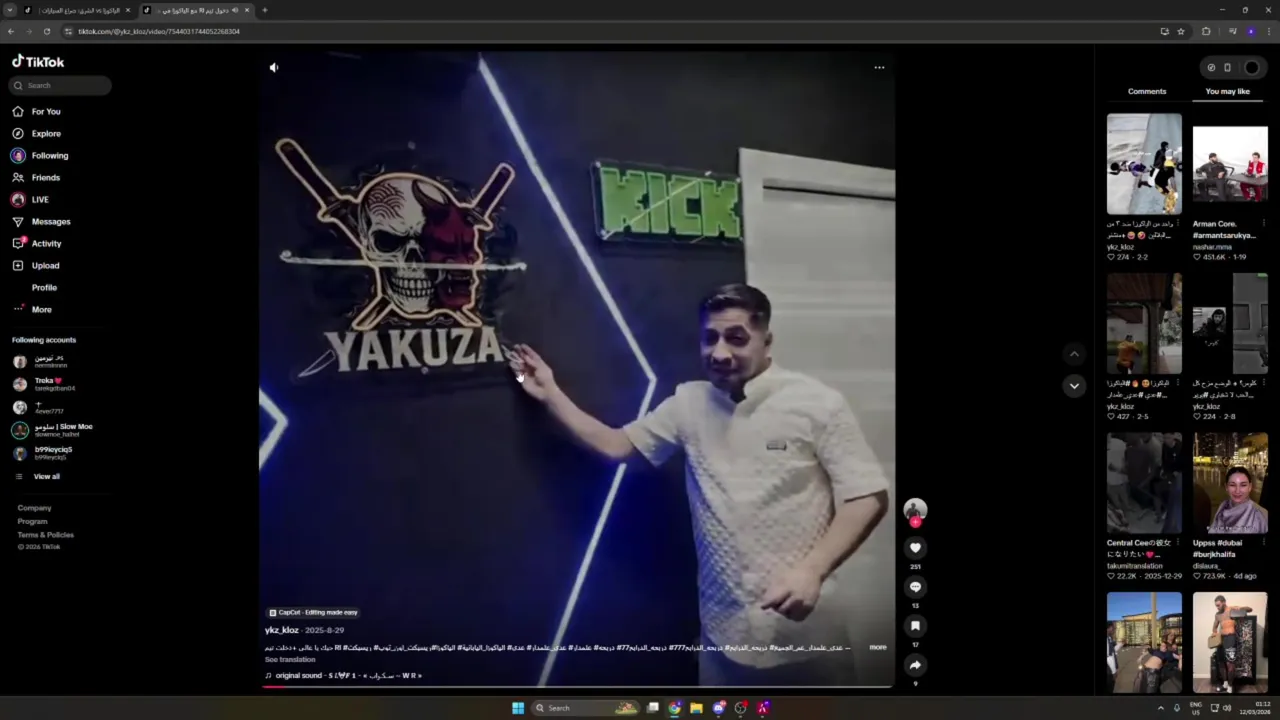The image size is (1280, 720).
Task: Go to the previous video with up arrow
Action: click(x=1074, y=354)
